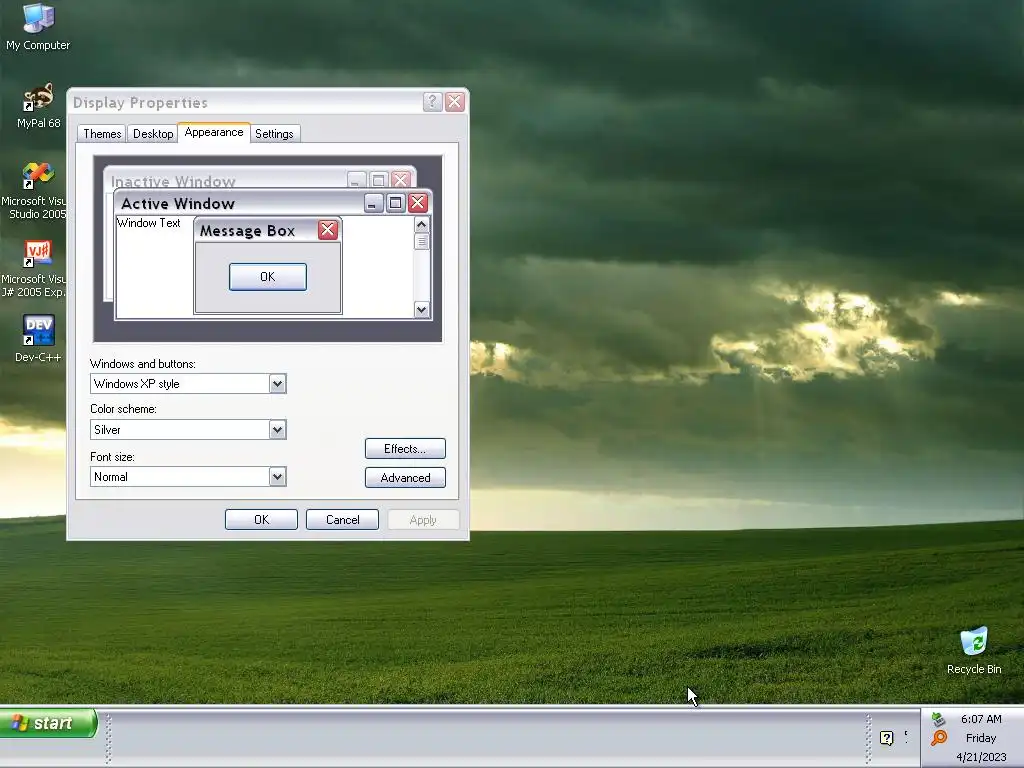Click the Apply button

click(423, 520)
